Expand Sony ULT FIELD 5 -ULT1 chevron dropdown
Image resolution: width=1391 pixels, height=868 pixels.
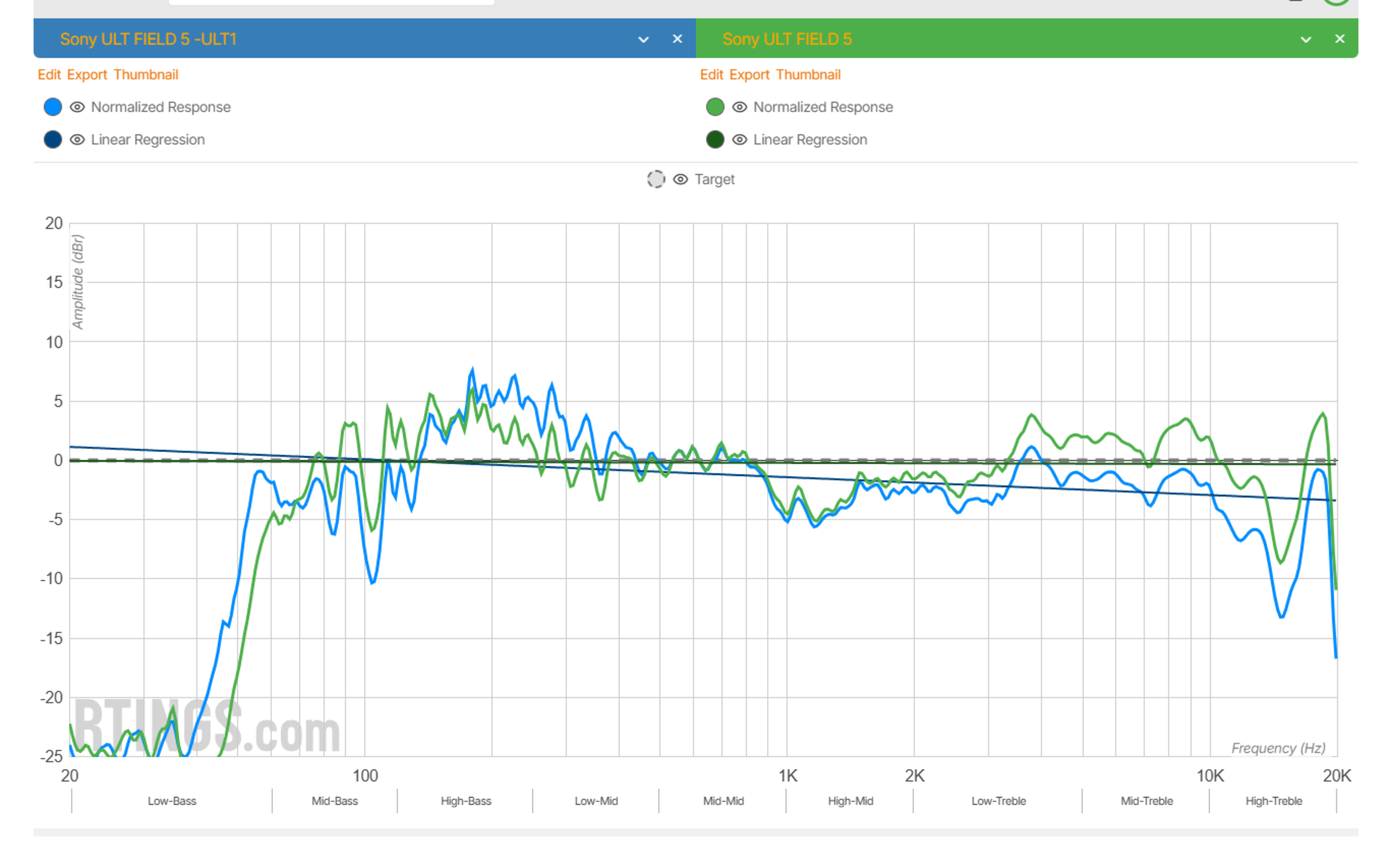[644, 39]
